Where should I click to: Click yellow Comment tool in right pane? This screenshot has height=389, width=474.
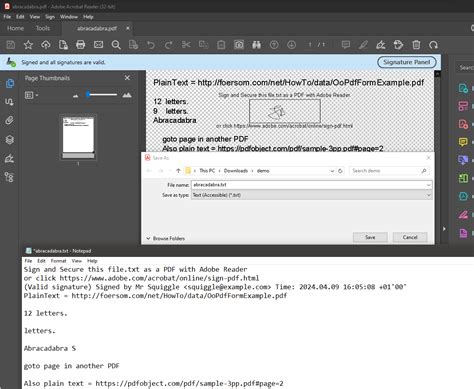tap(463, 142)
